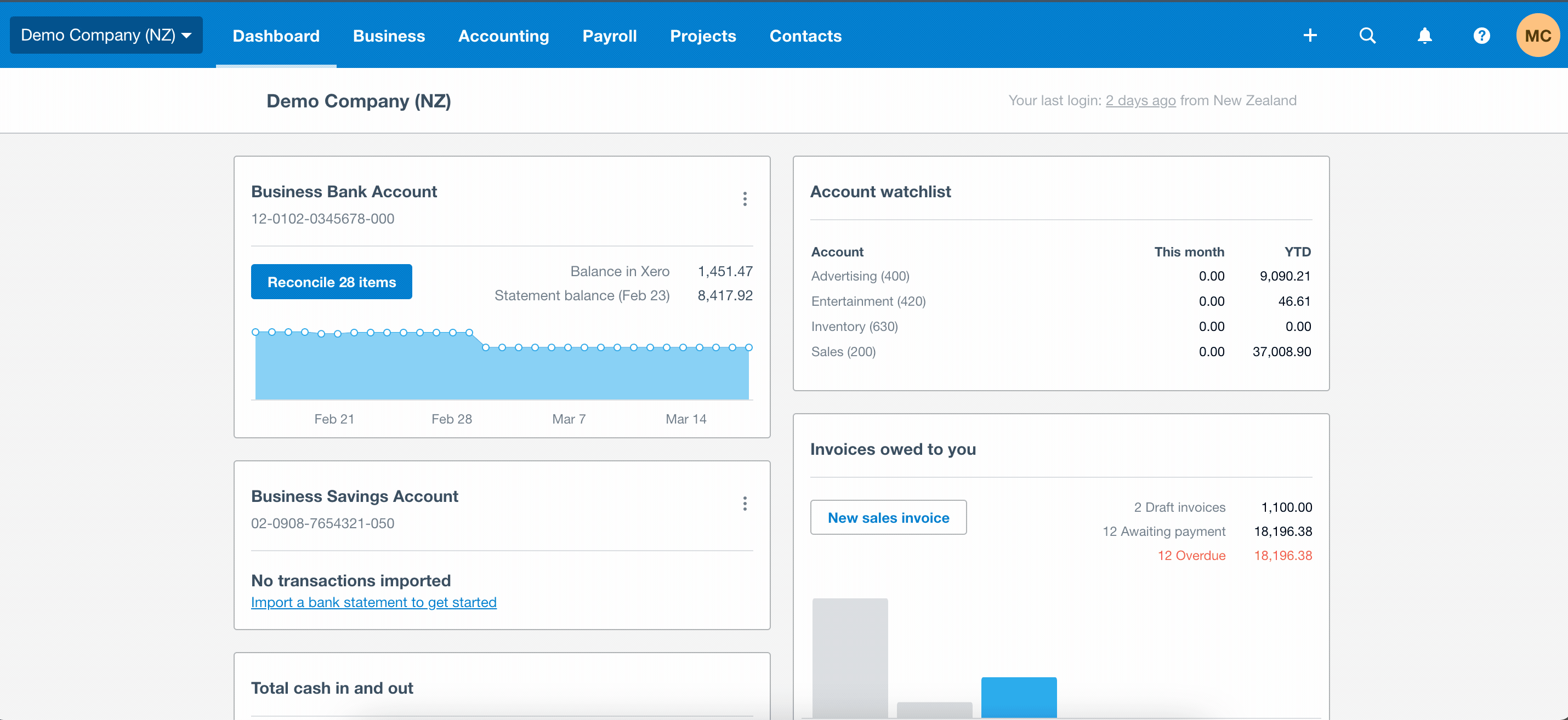Click account number 02-0908-7654321-050
This screenshot has width=1568, height=720.
[x=322, y=524]
